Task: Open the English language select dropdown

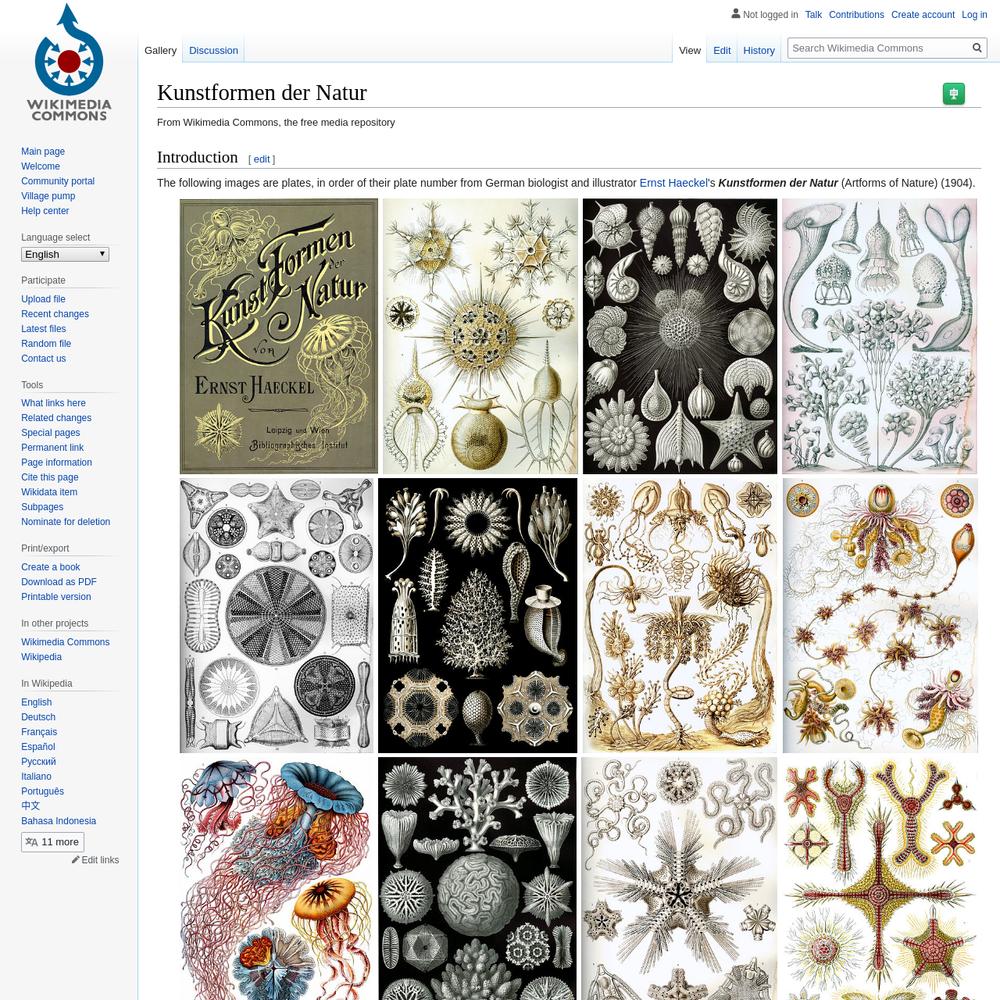Action: (64, 254)
